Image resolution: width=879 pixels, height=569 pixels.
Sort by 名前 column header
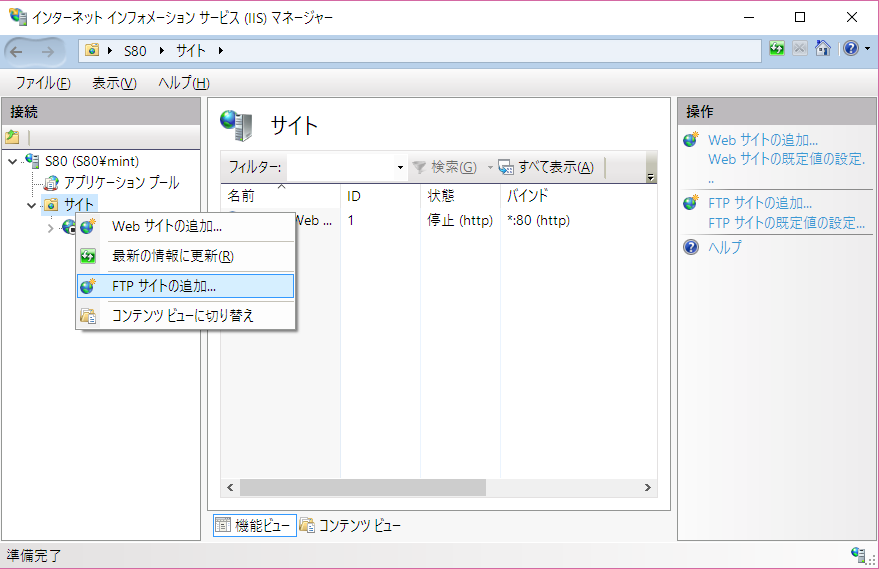(280, 196)
